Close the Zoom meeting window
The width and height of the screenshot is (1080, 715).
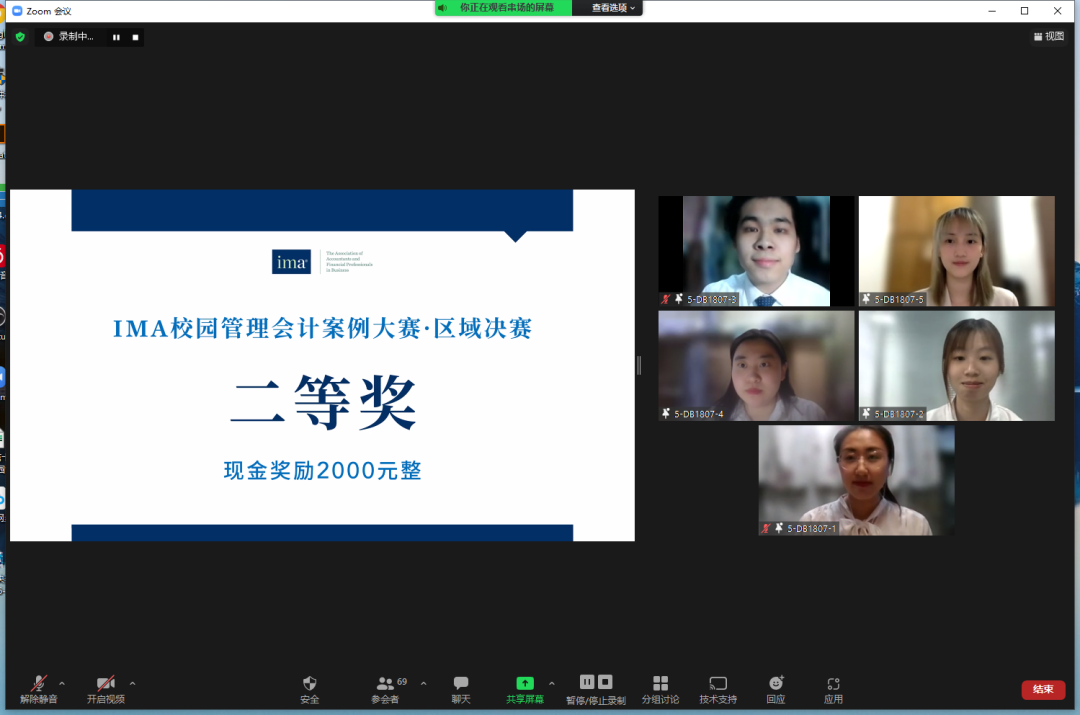coord(1058,11)
